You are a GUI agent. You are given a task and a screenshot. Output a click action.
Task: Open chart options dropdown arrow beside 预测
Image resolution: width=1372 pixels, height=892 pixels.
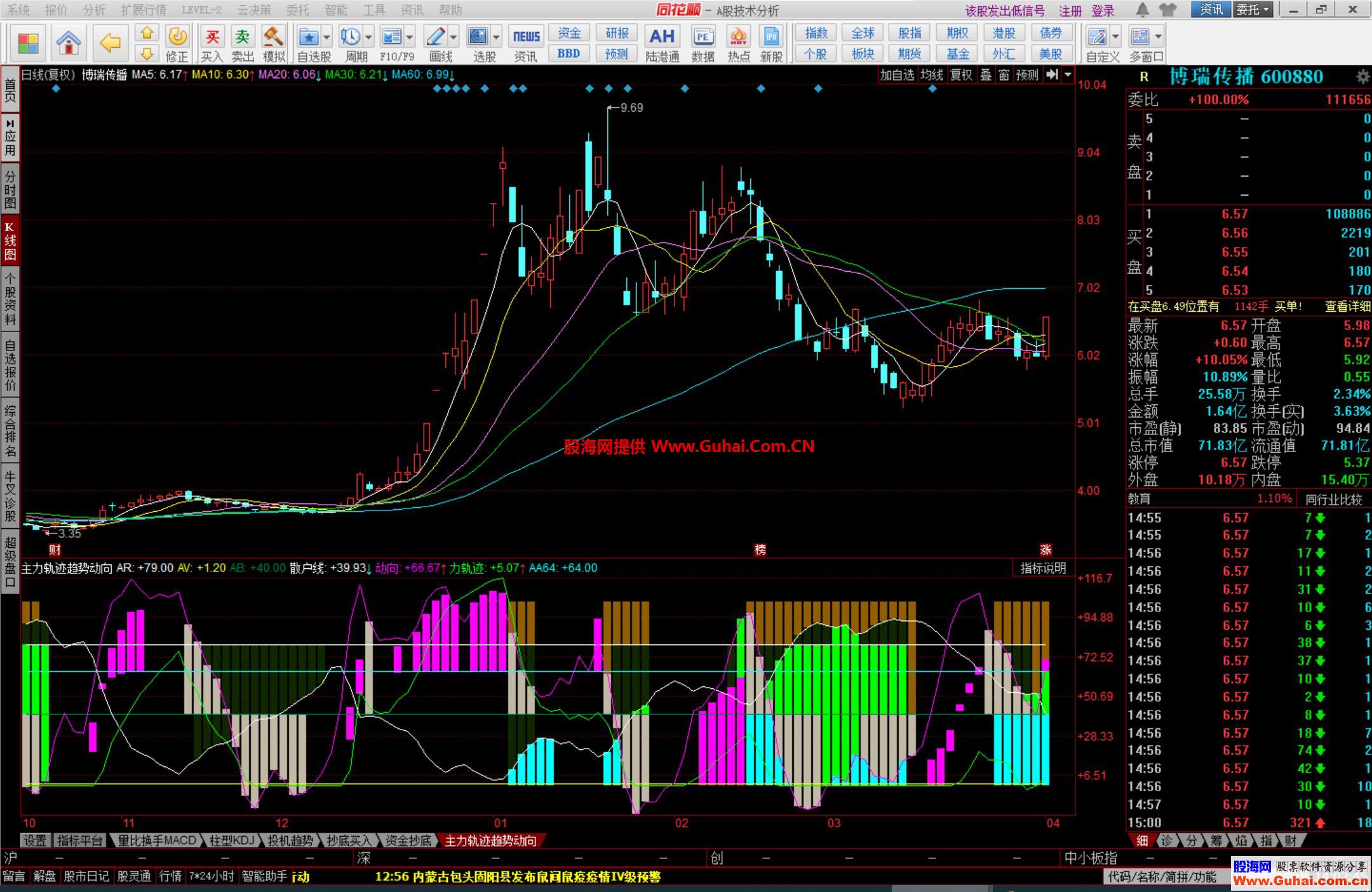[1068, 74]
